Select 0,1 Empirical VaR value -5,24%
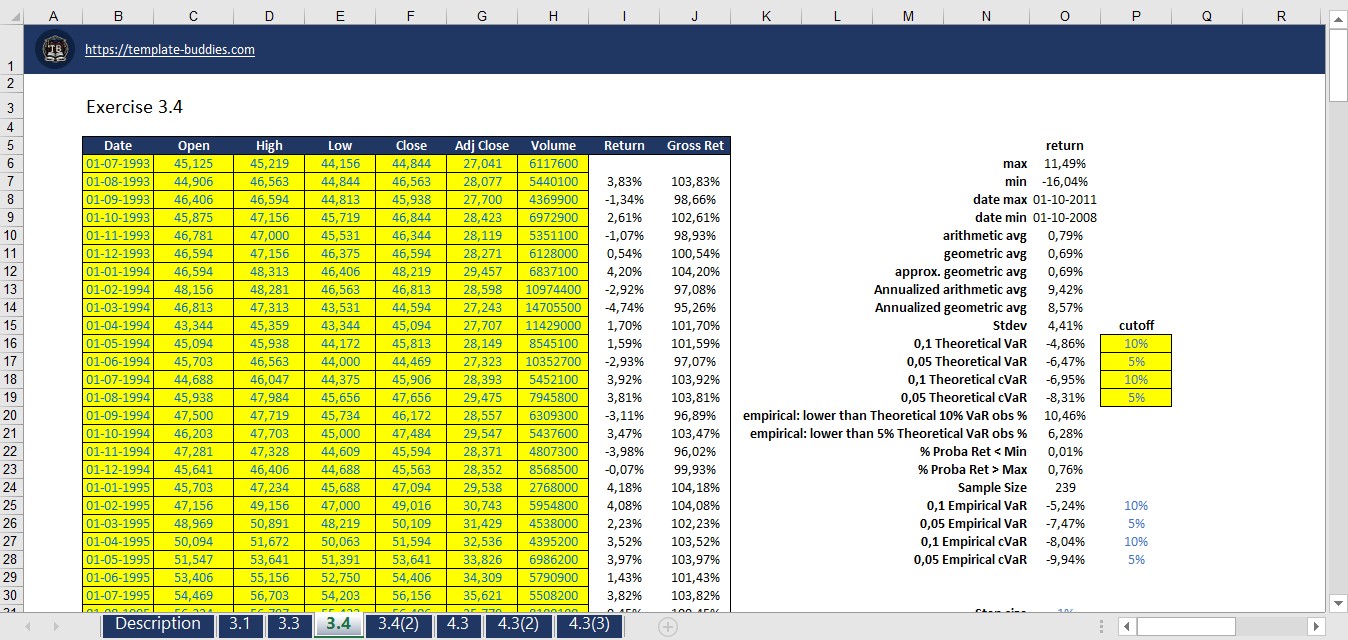1348x640 pixels. click(x=1064, y=505)
